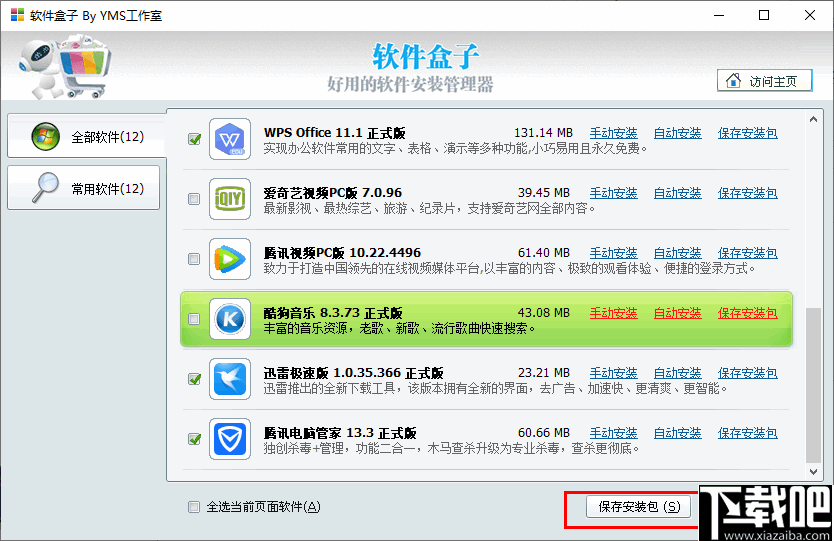Screen dimensions: 834x541
Task: Select the WPS Office 11.1 正式版 title
Action: (x=335, y=133)
